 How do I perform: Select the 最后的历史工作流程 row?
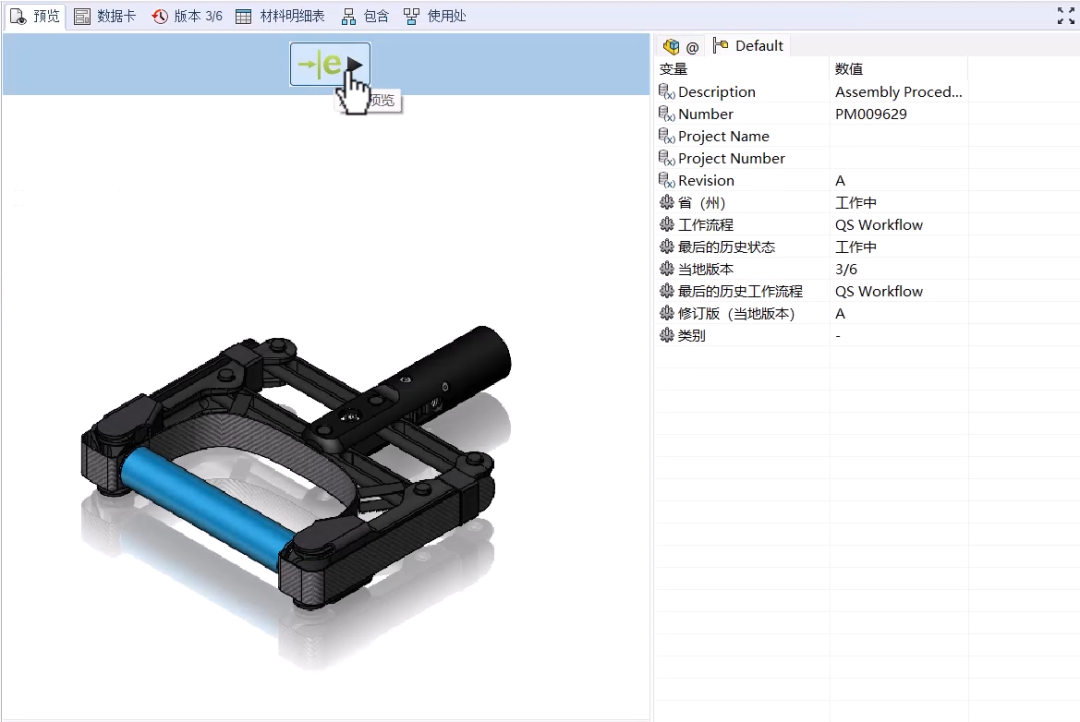tap(811, 291)
